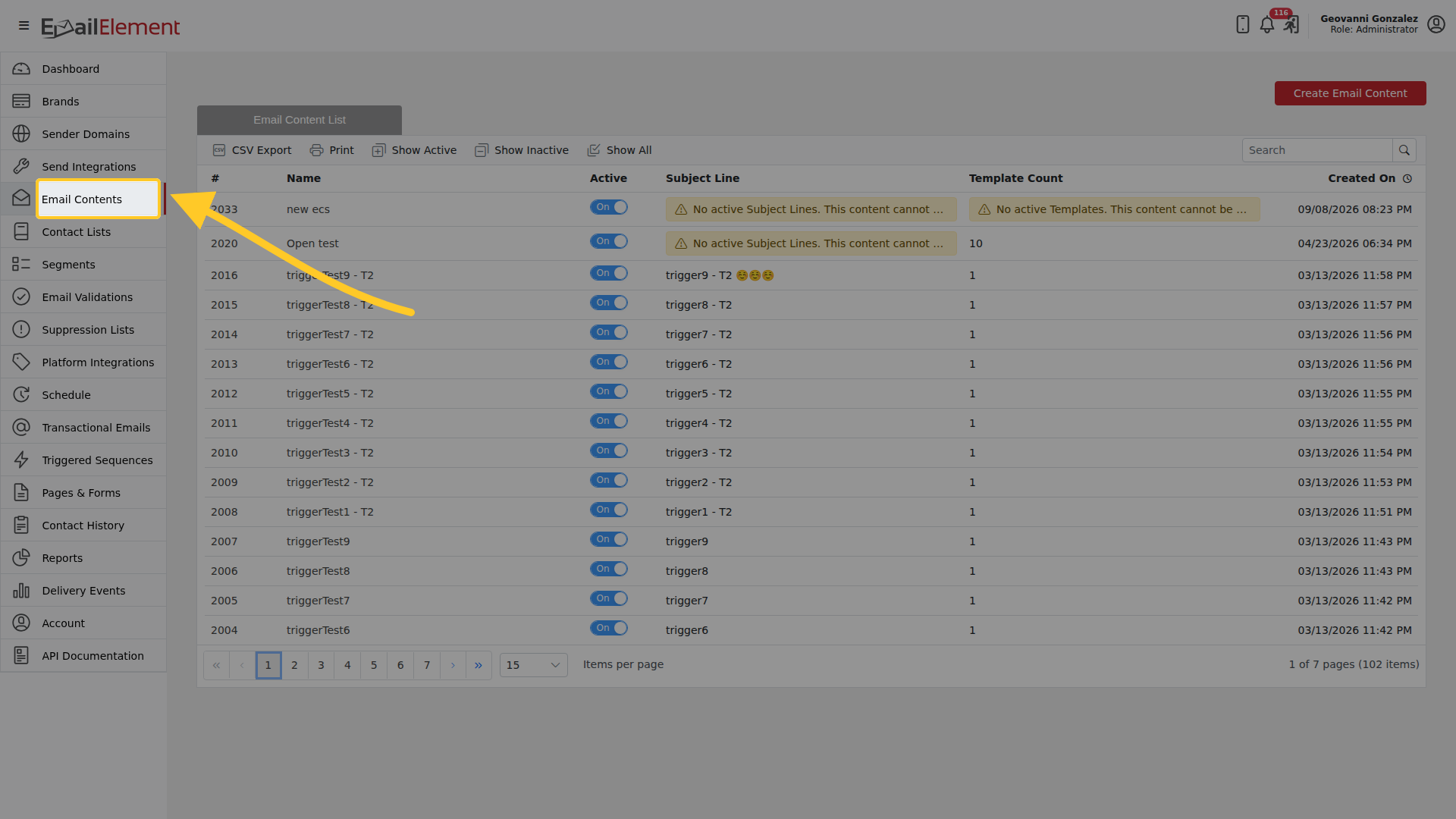This screenshot has height=819, width=1456.
Task: Click the Name column header
Action: [303, 178]
